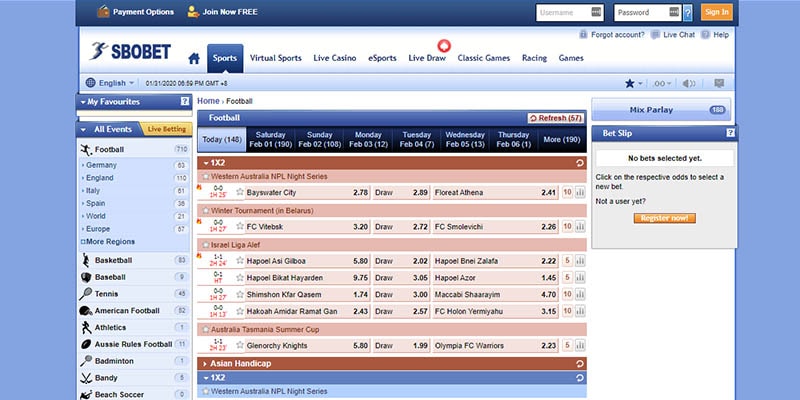This screenshot has height=400, width=800.
Task: Go to the home icon in navigation
Action: click(x=194, y=59)
